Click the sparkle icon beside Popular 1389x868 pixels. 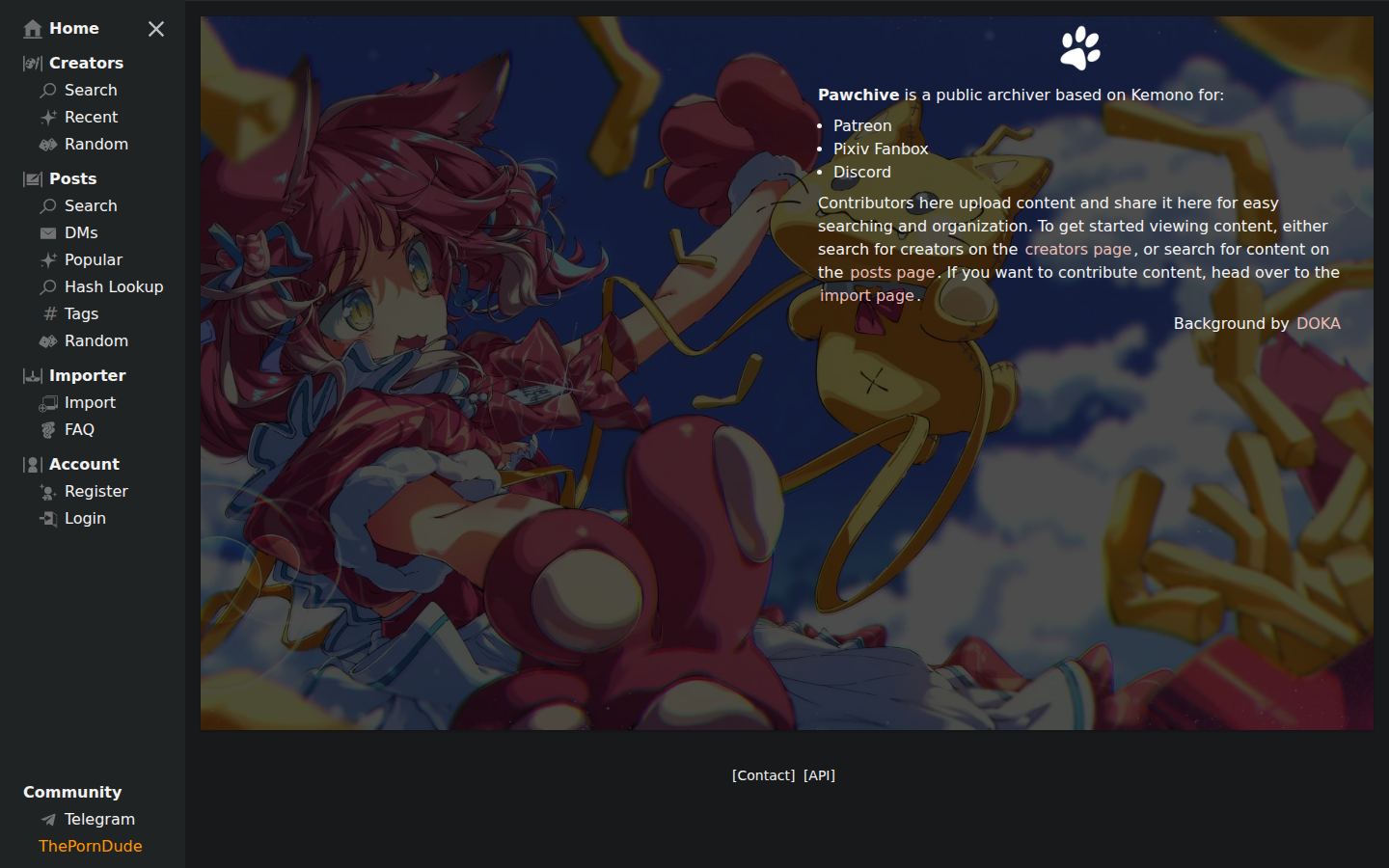pos(48,260)
